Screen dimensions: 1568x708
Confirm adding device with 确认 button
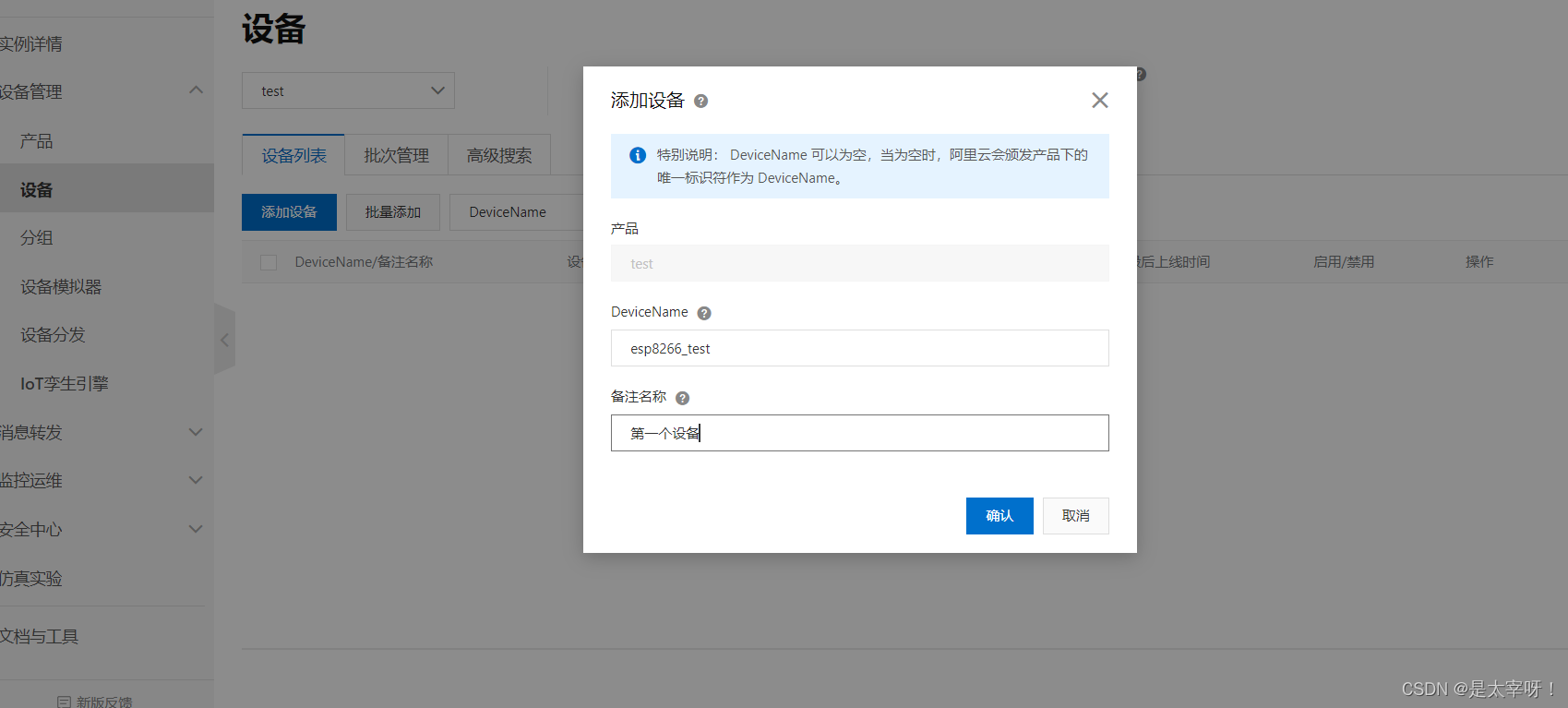pyautogui.click(x=999, y=516)
